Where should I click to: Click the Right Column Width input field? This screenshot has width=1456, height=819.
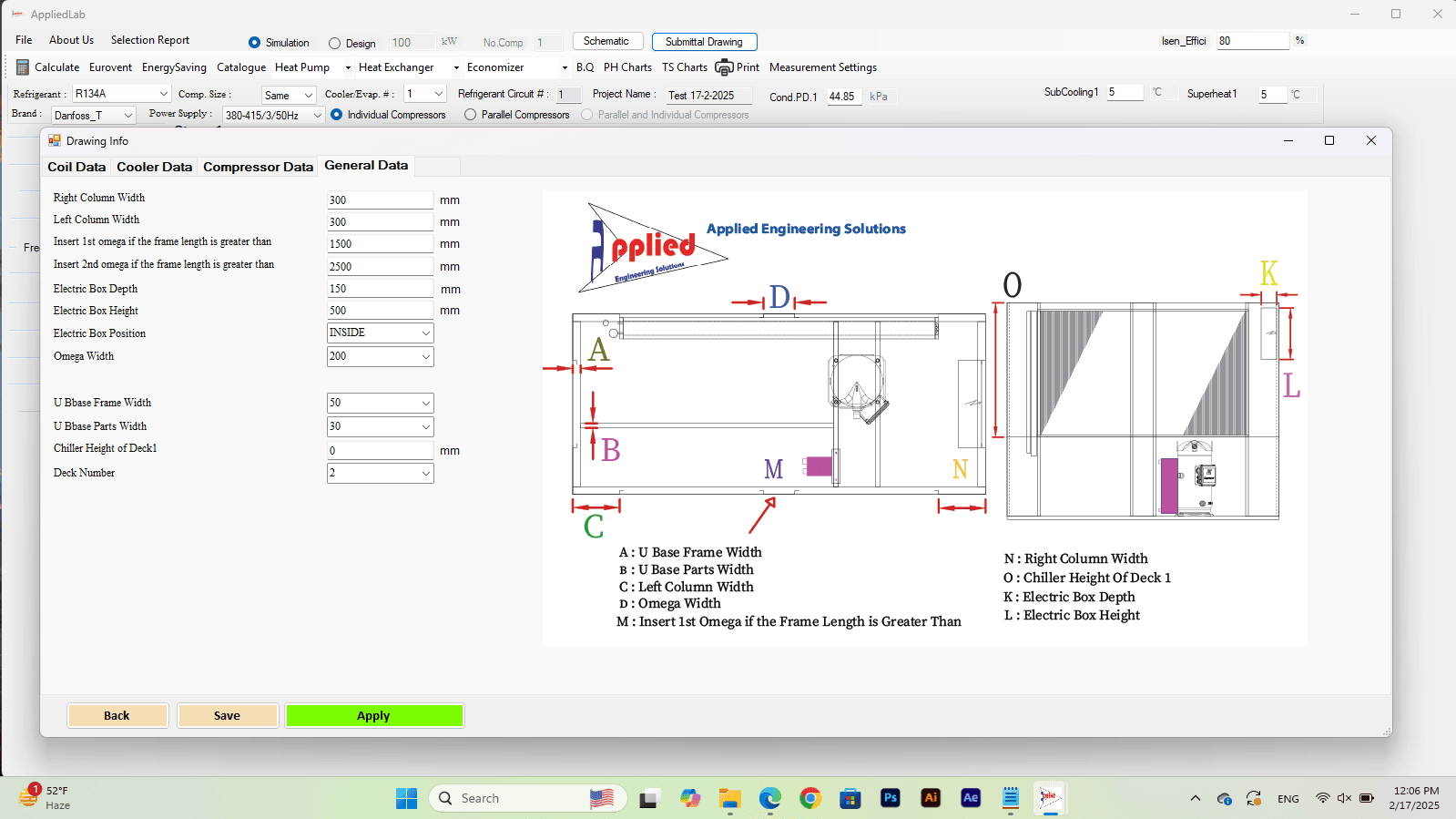click(x=381, y=200)
